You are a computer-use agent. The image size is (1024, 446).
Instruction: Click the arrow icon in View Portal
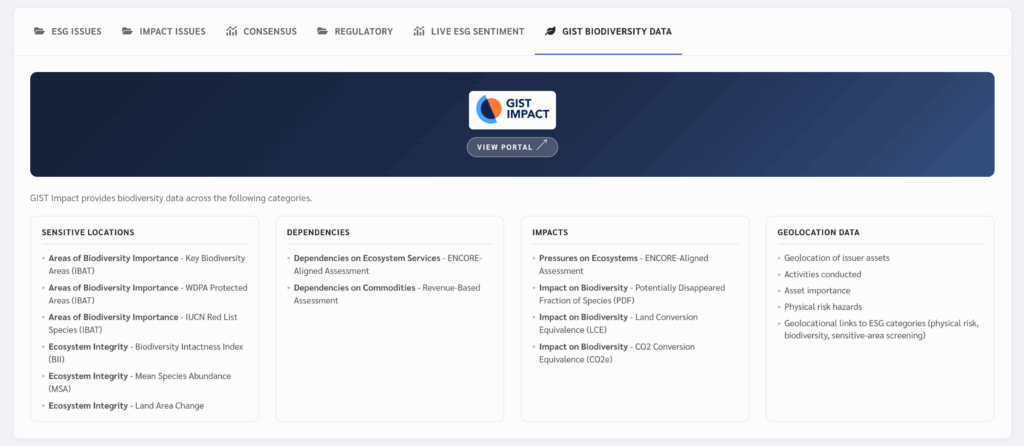[542, 146]
